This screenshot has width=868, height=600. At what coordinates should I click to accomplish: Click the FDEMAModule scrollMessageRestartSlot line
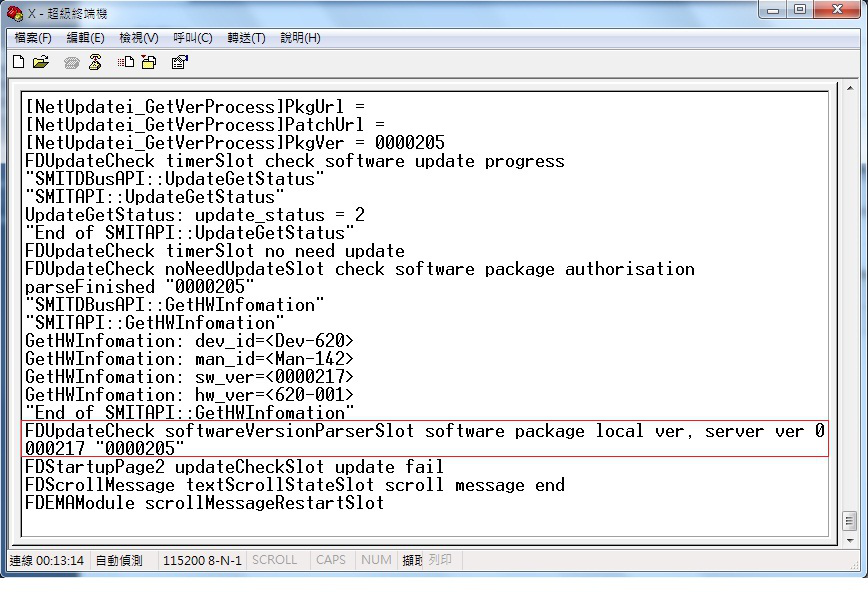pos(204,503)
